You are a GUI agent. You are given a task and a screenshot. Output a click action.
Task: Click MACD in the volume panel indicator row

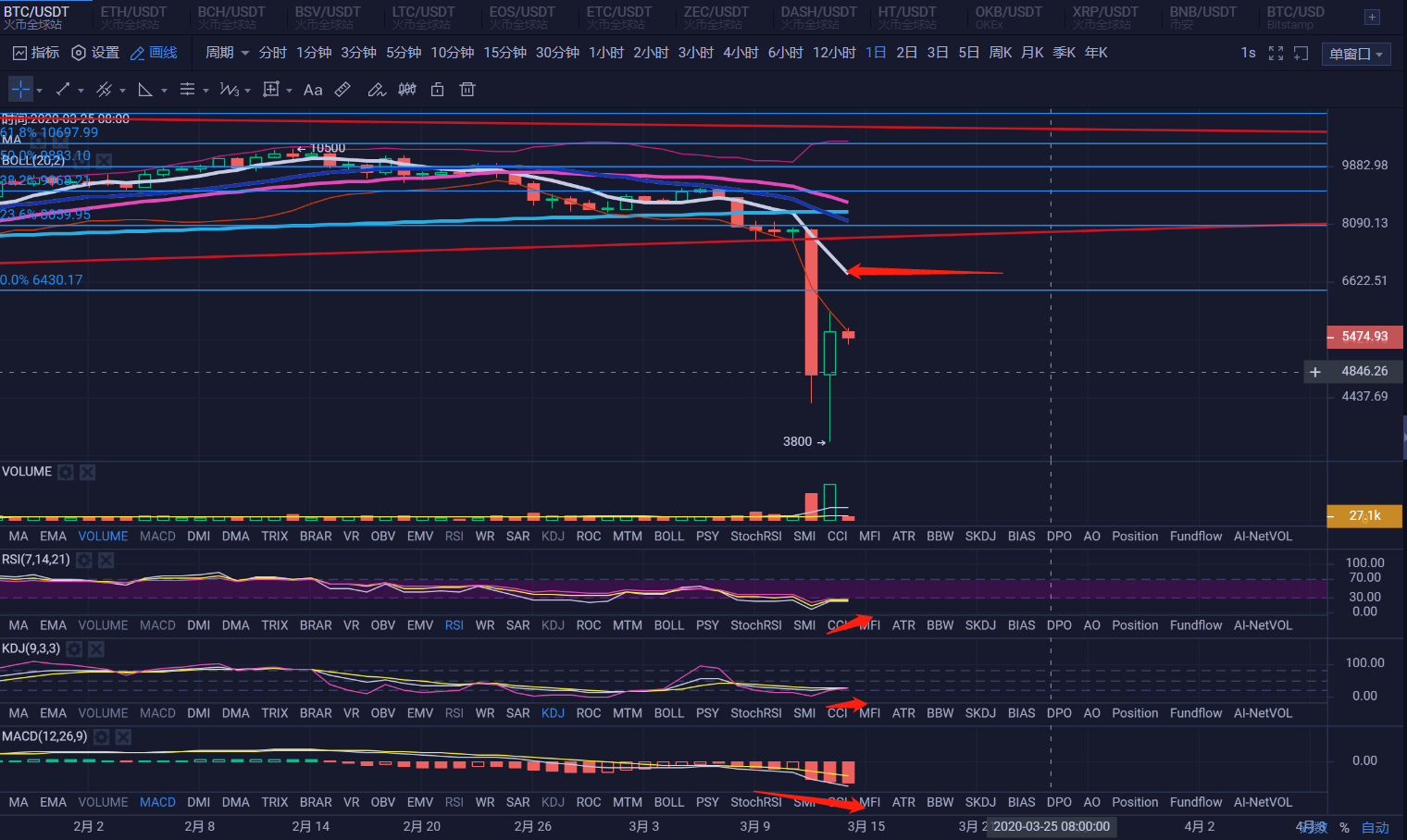(157, 537)
